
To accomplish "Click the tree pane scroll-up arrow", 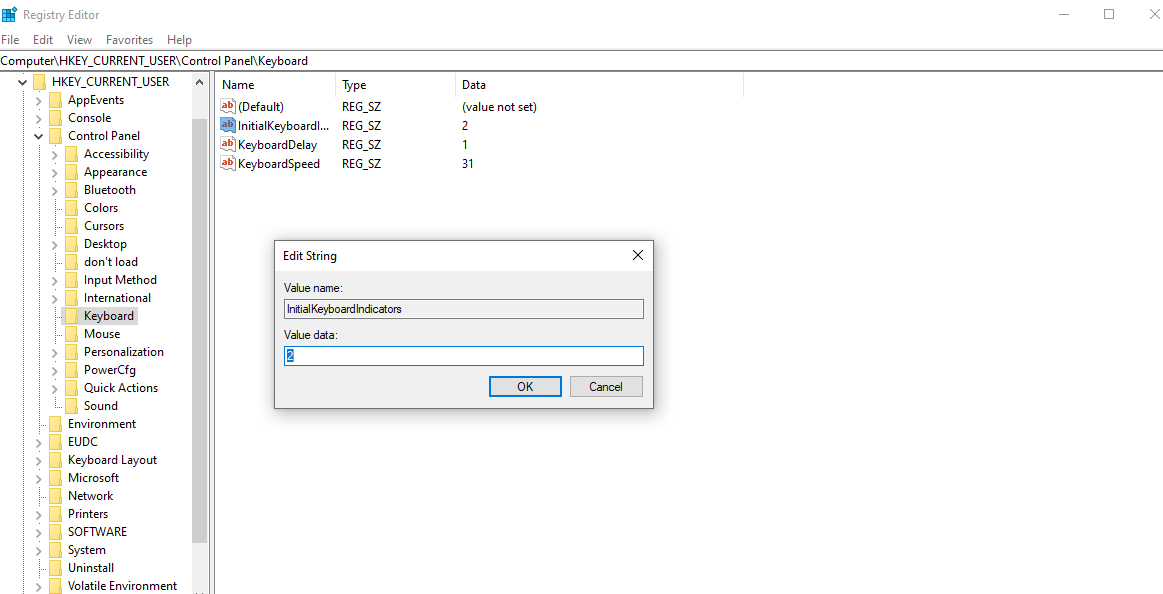I will 200,82.
